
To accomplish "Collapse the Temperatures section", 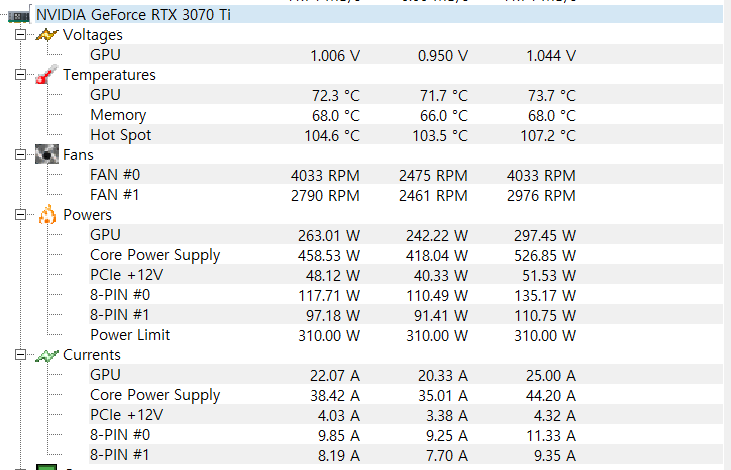I will point(21,75).
